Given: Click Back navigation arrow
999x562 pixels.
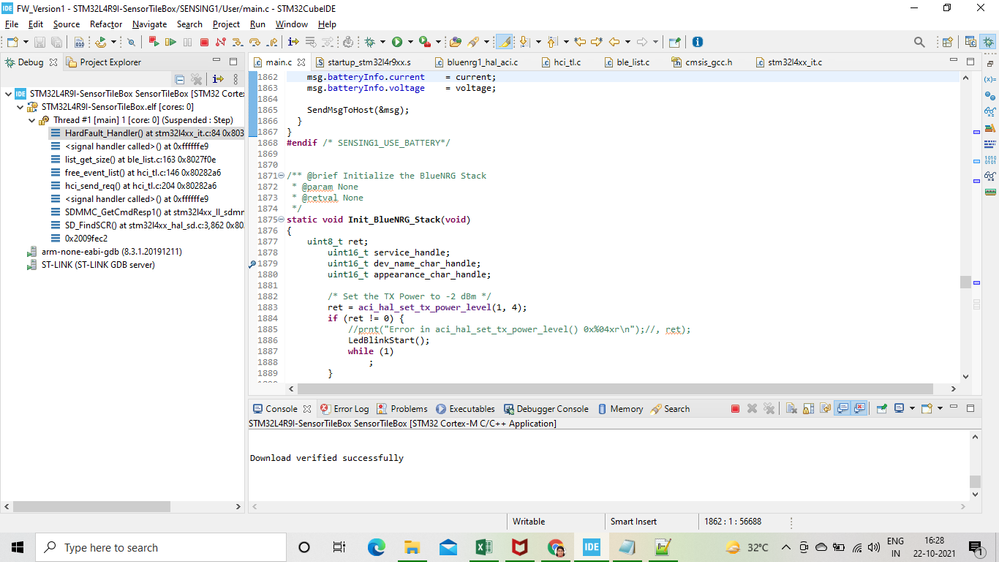Looking at the screenshot, I should tap(614, 42).
